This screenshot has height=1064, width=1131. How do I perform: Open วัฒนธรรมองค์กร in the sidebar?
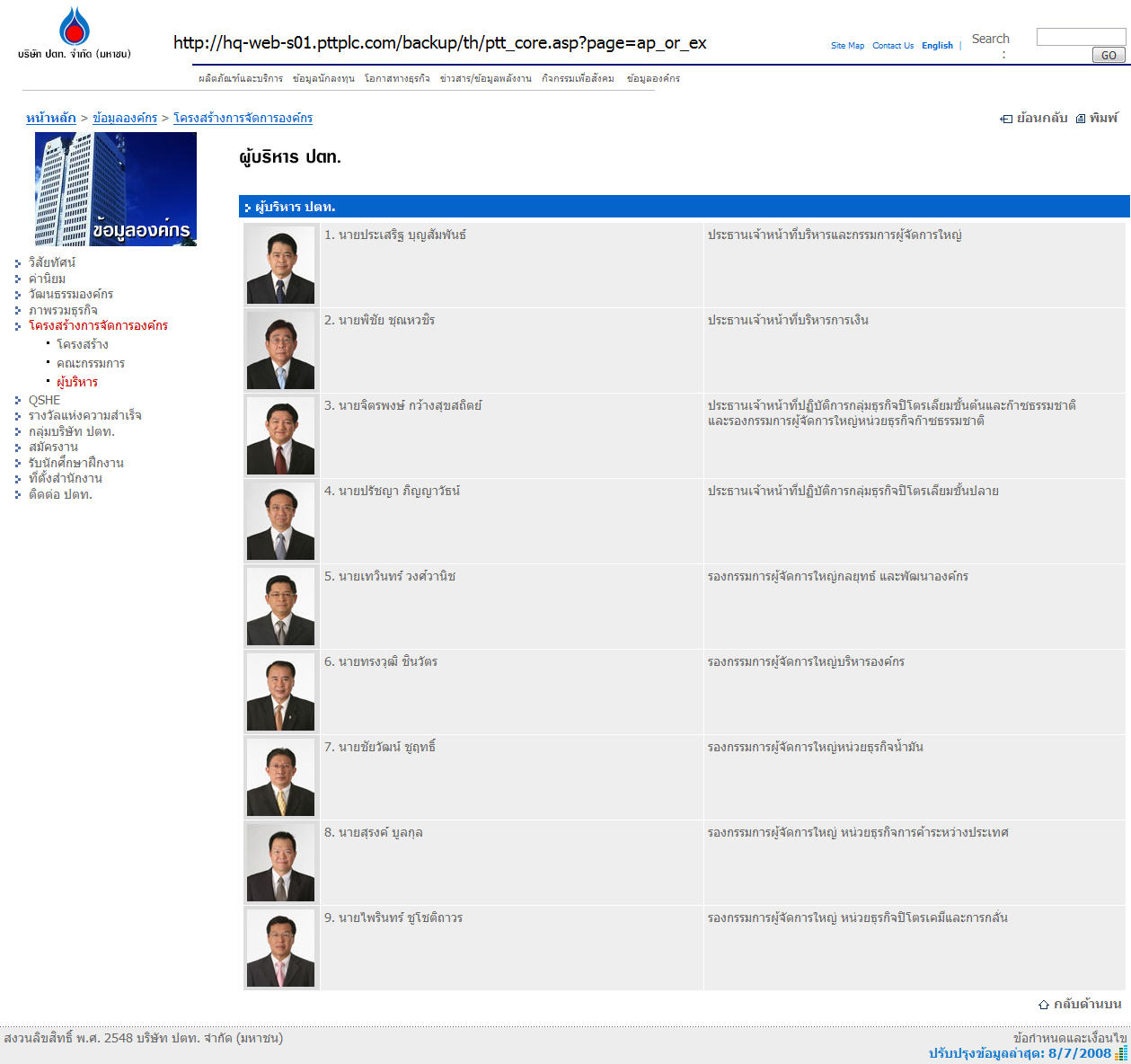71,294
